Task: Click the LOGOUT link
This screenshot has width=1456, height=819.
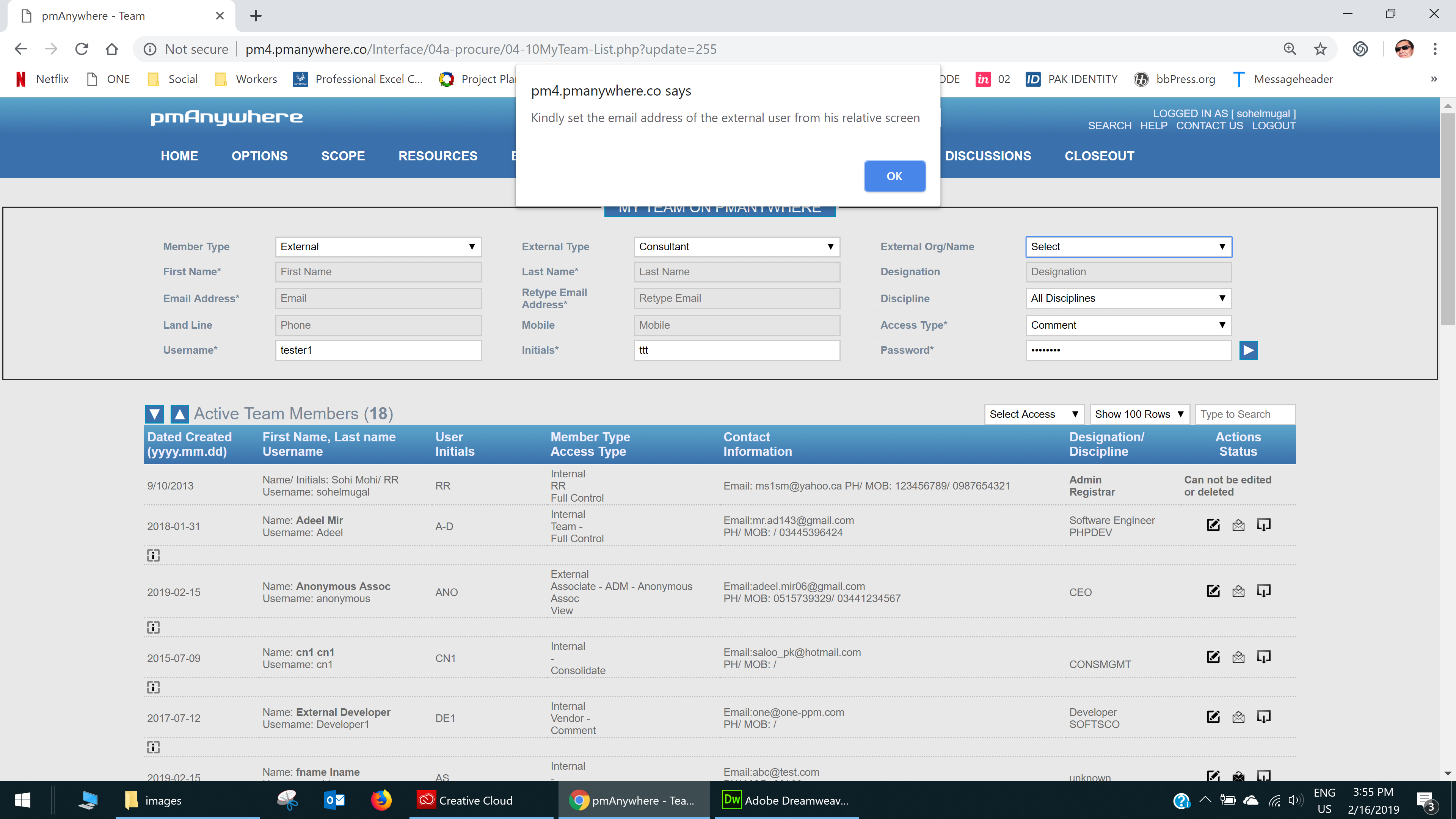Action: pos(1274,126)
